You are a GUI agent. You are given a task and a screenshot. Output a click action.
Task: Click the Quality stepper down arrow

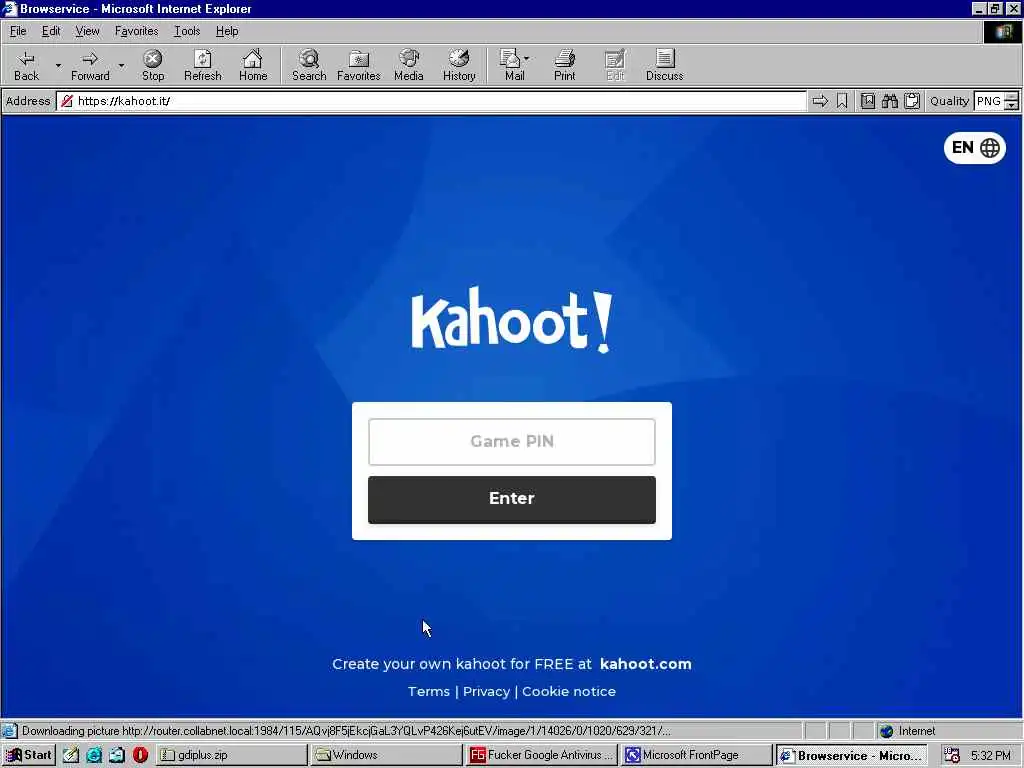point(1012,106)
